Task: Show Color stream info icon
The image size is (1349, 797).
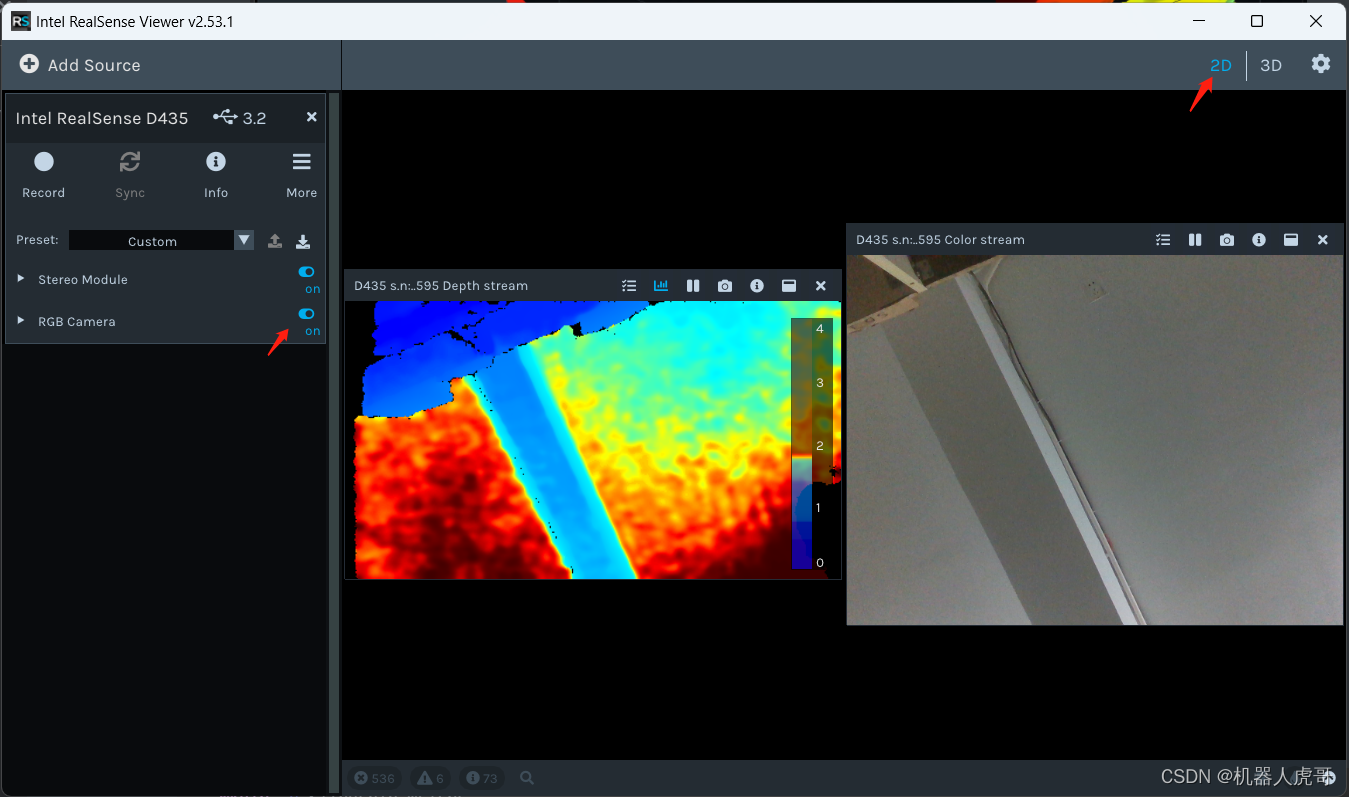Action: 1259,240
